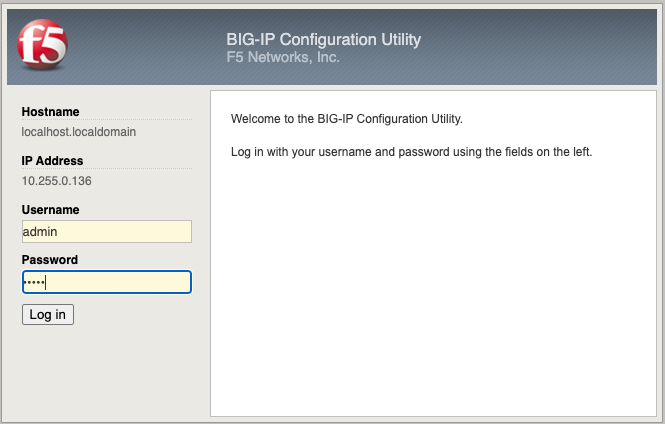Click the red f5 logo ball

pos(42,44)
